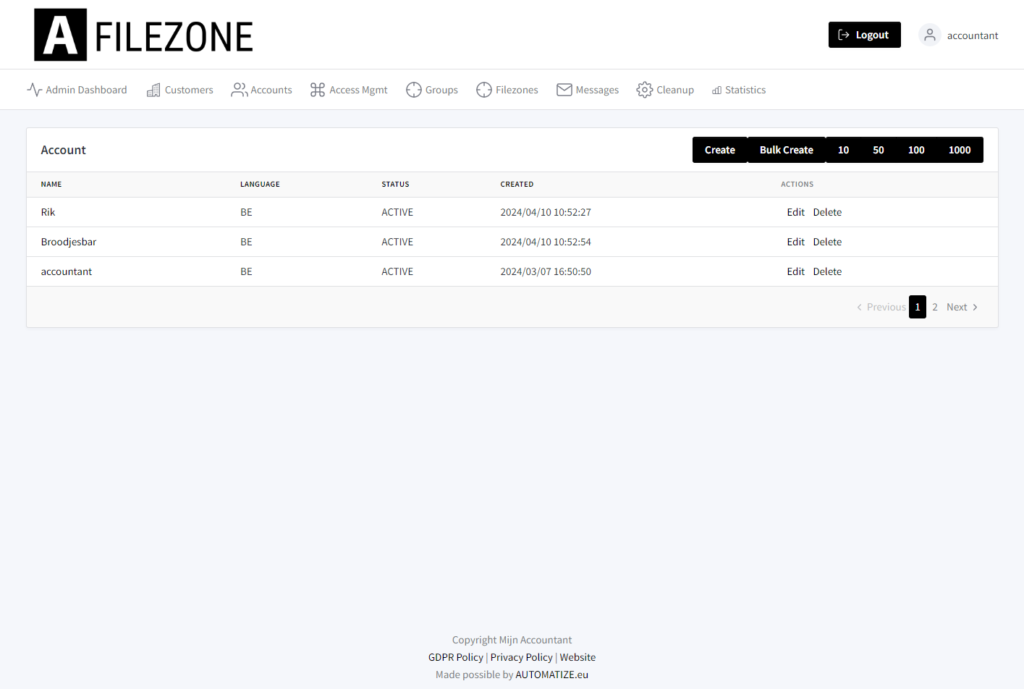Click the Statistics bar chart icon

tap(717, 90)
